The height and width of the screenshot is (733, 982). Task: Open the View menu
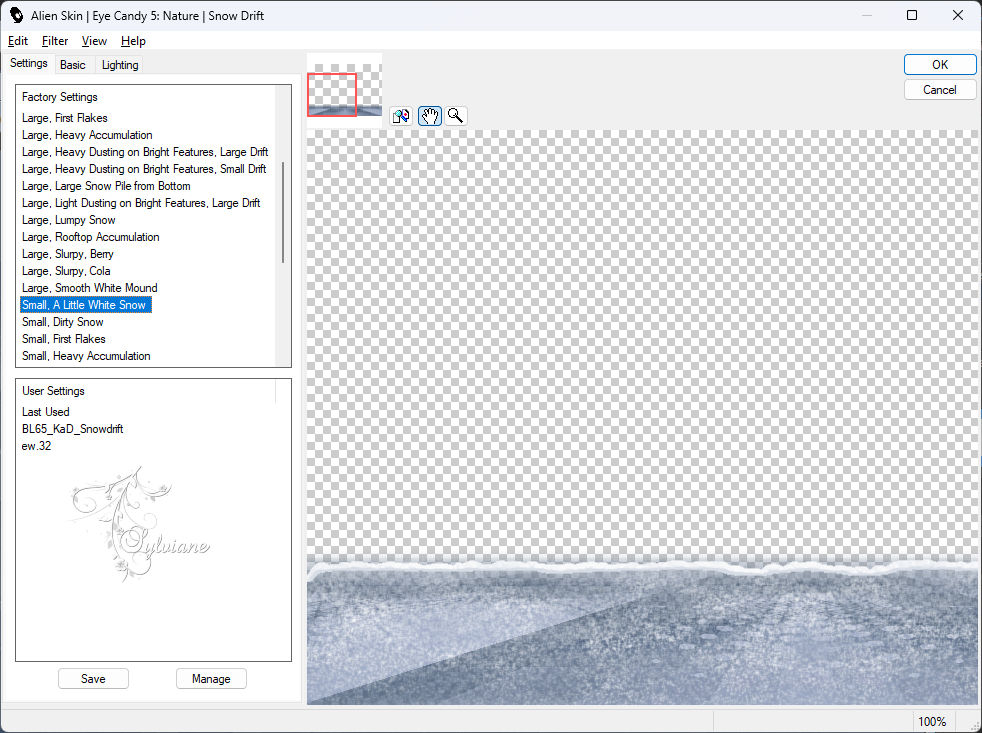pyautogui.click(x=94, y=41)
